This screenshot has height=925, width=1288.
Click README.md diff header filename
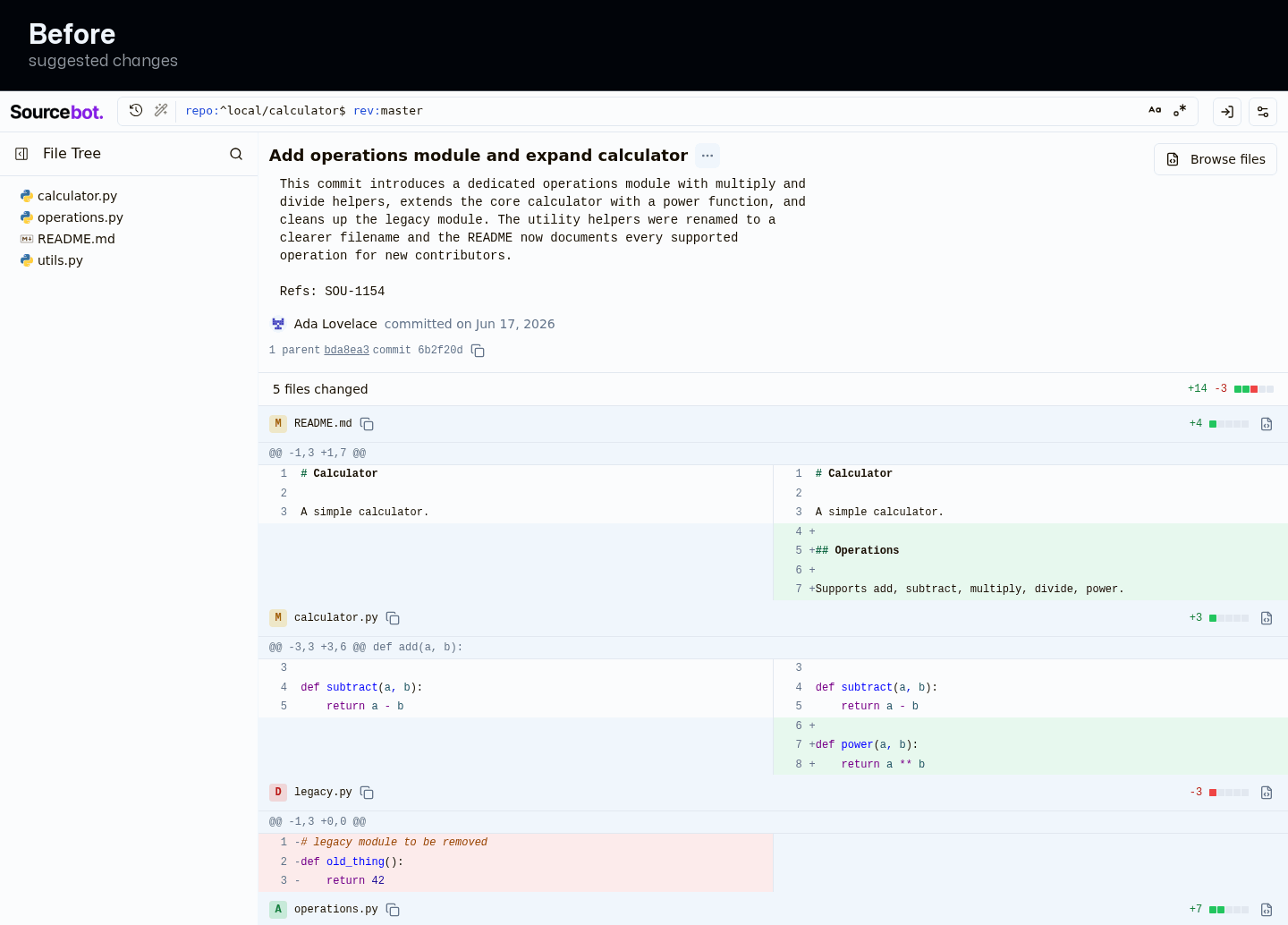pos(323,424)
